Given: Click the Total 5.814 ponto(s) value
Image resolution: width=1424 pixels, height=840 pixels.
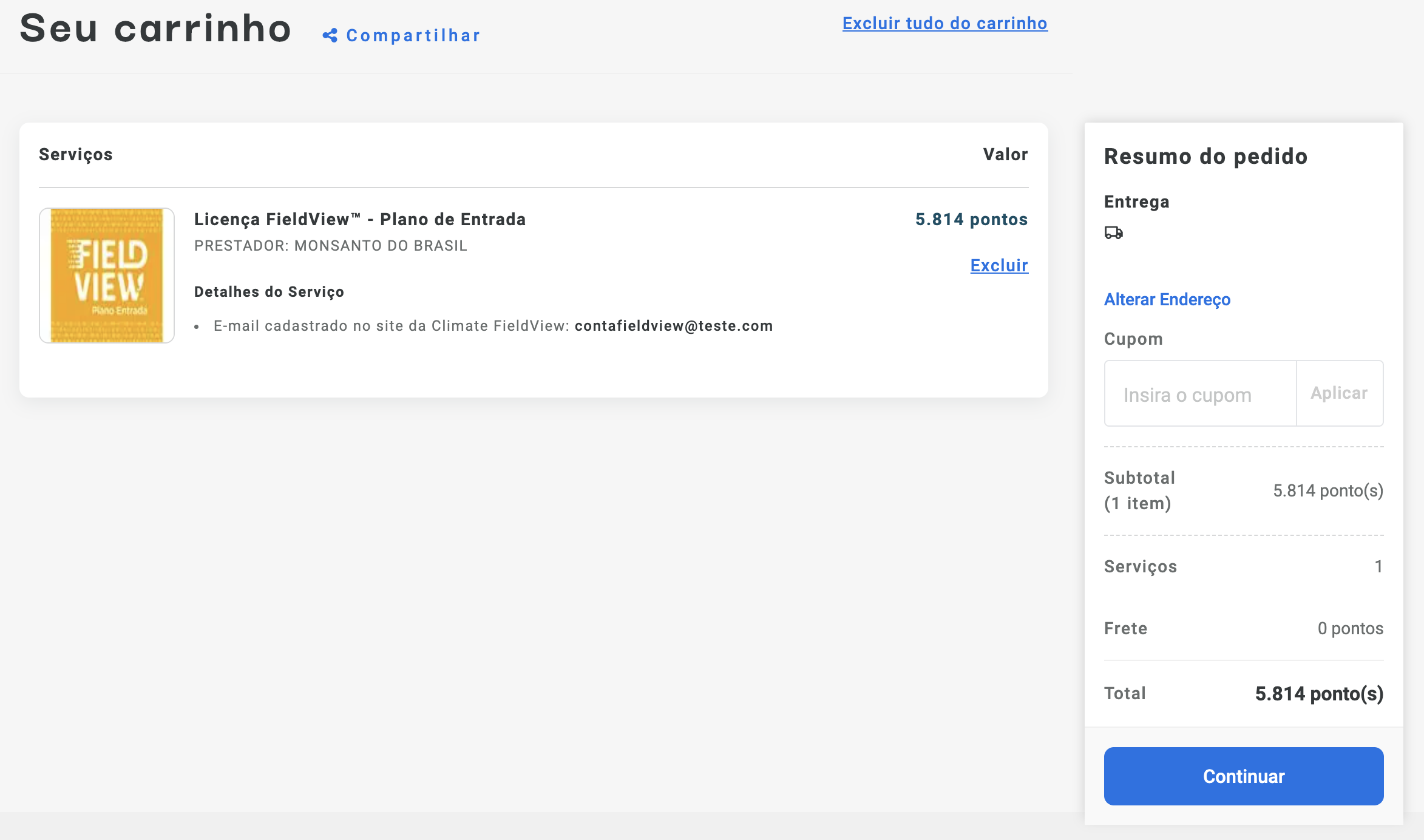Looking at the screenshot, I should coord(1318,693).
